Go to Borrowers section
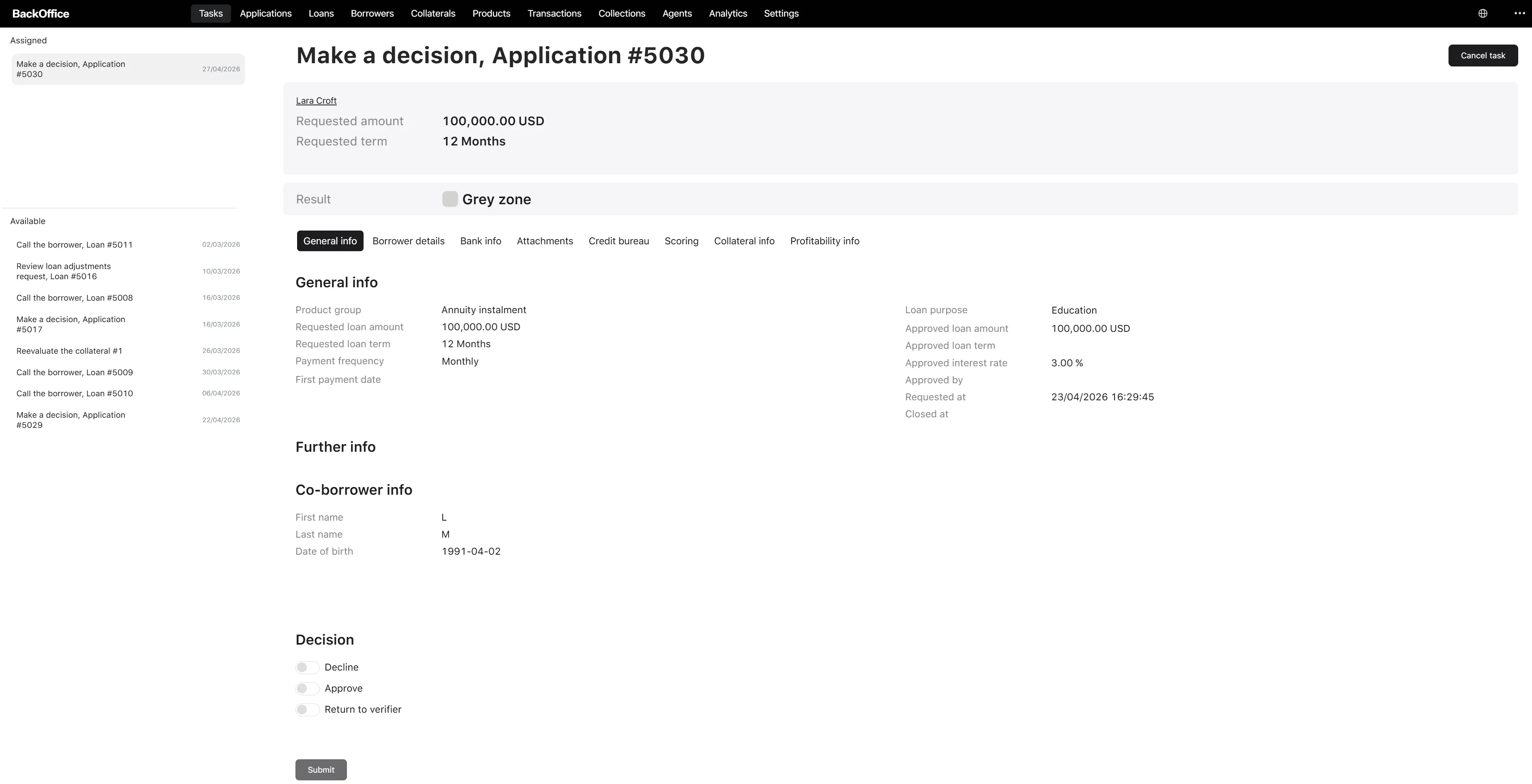The width and height of the screenshot is (1532, 784). [372, 14]
